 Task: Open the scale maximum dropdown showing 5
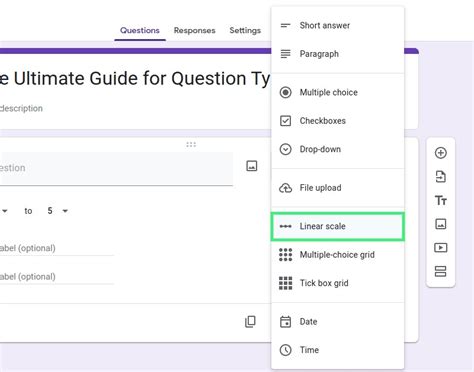(x=57, y=211)
